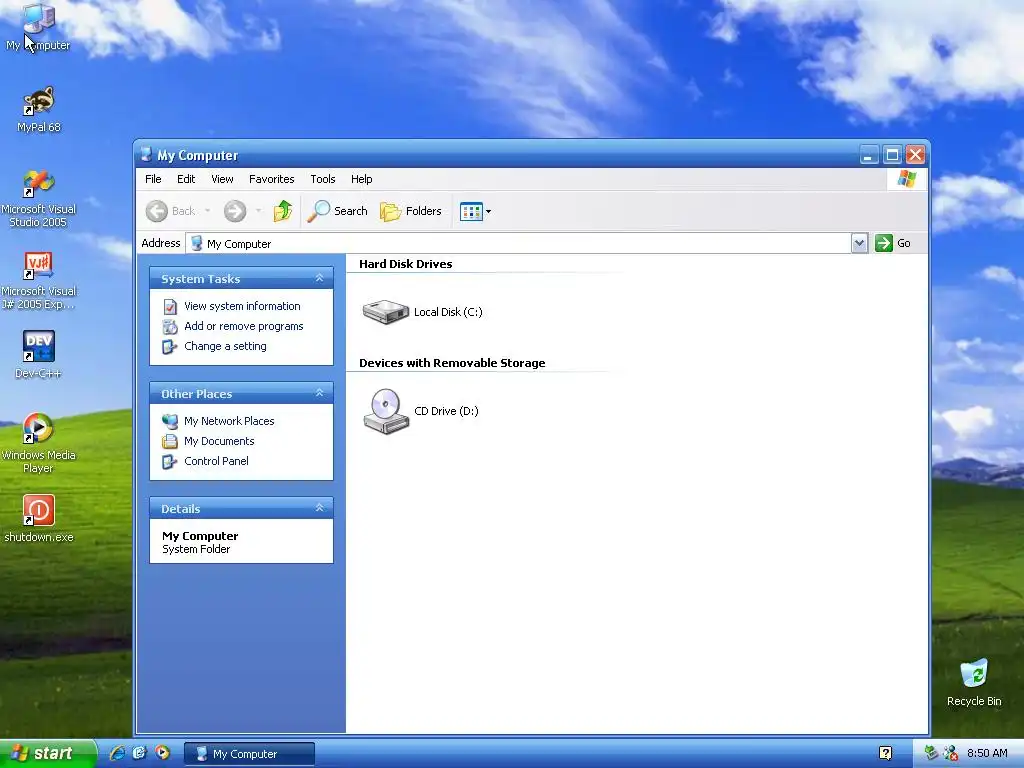1024x768 pixels.
Task: Click the second Quick Launch browser icon
Action: pos(140,753)
